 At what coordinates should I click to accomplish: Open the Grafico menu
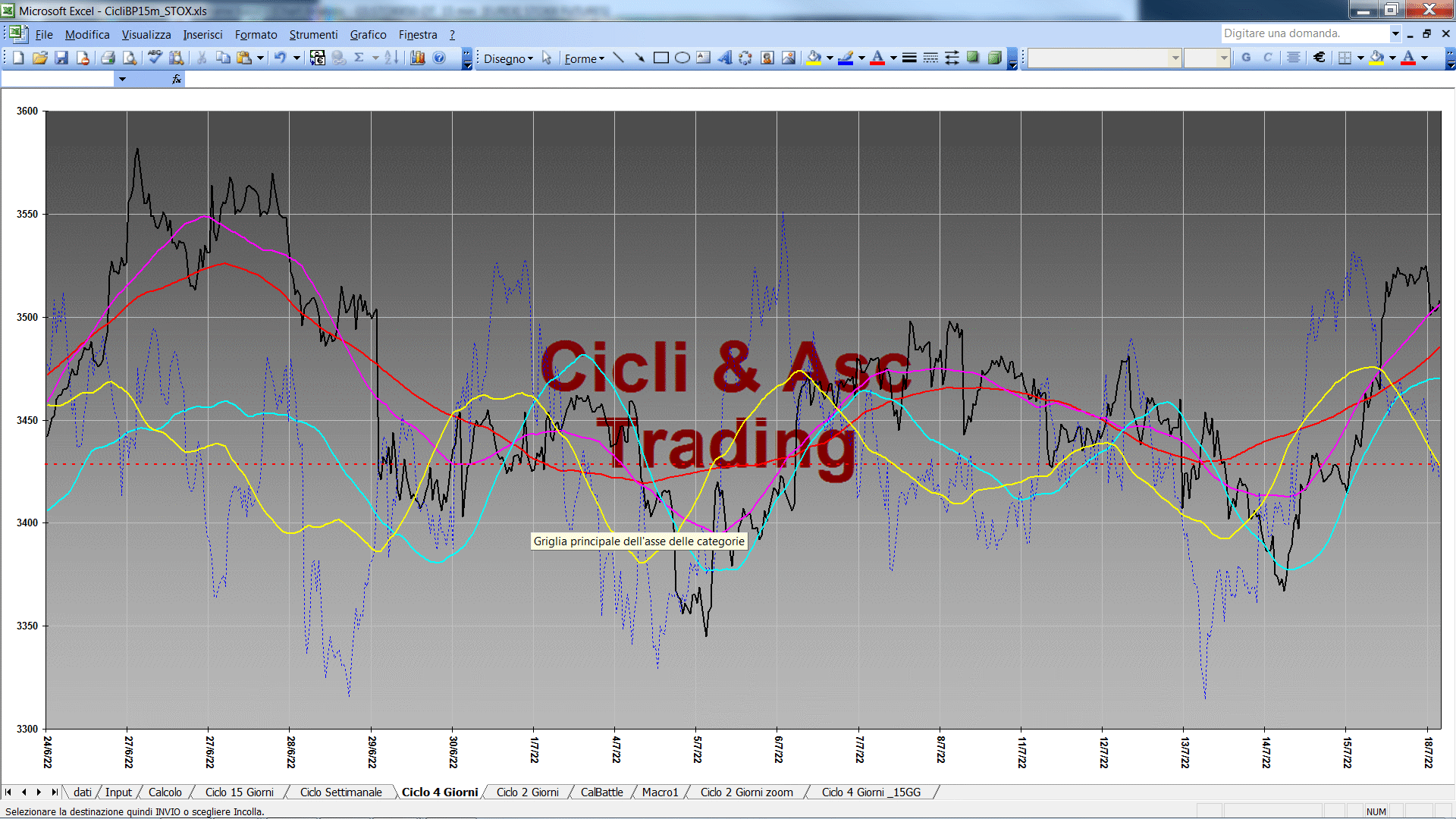point(368,35)
